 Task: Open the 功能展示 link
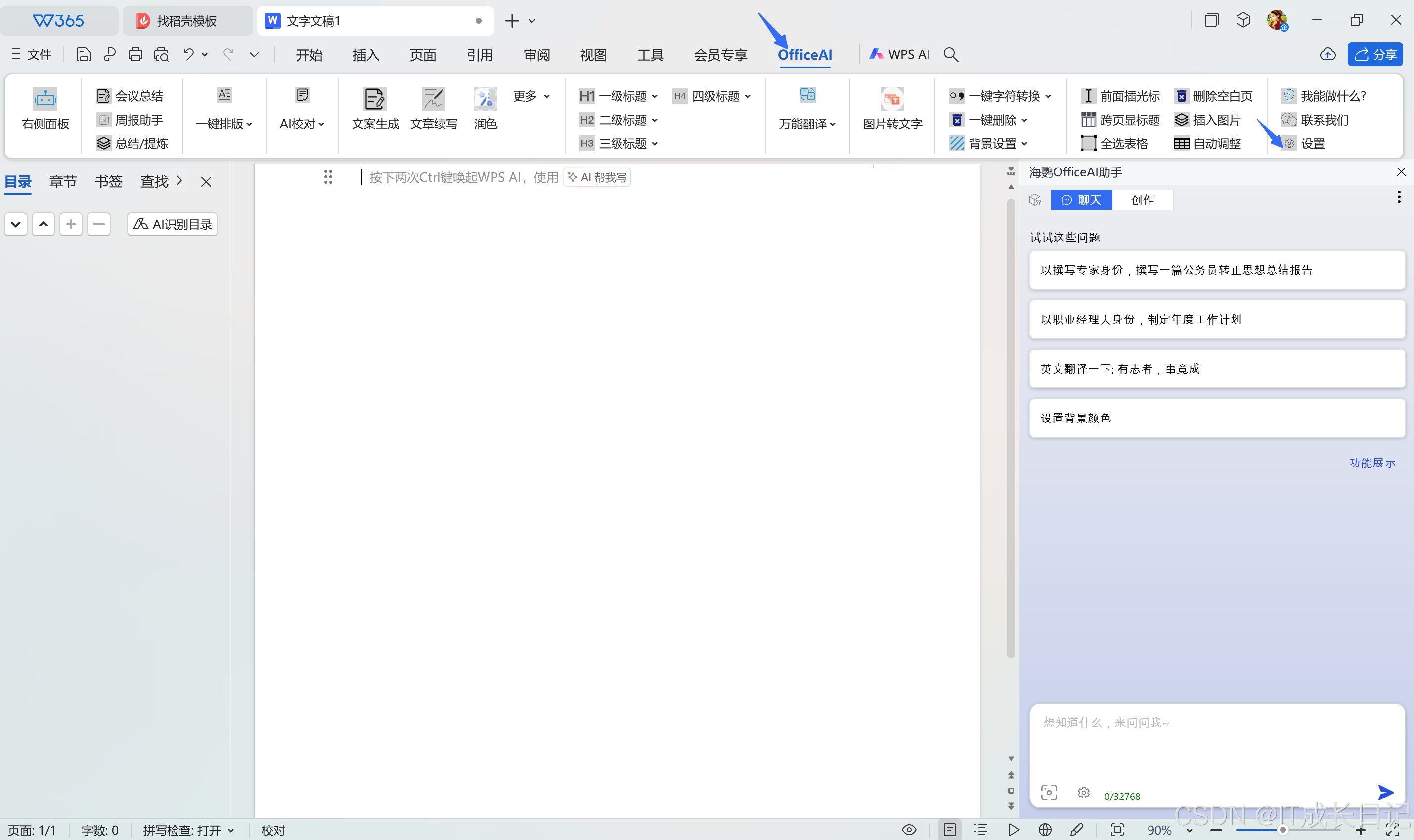coord(1371,463)
